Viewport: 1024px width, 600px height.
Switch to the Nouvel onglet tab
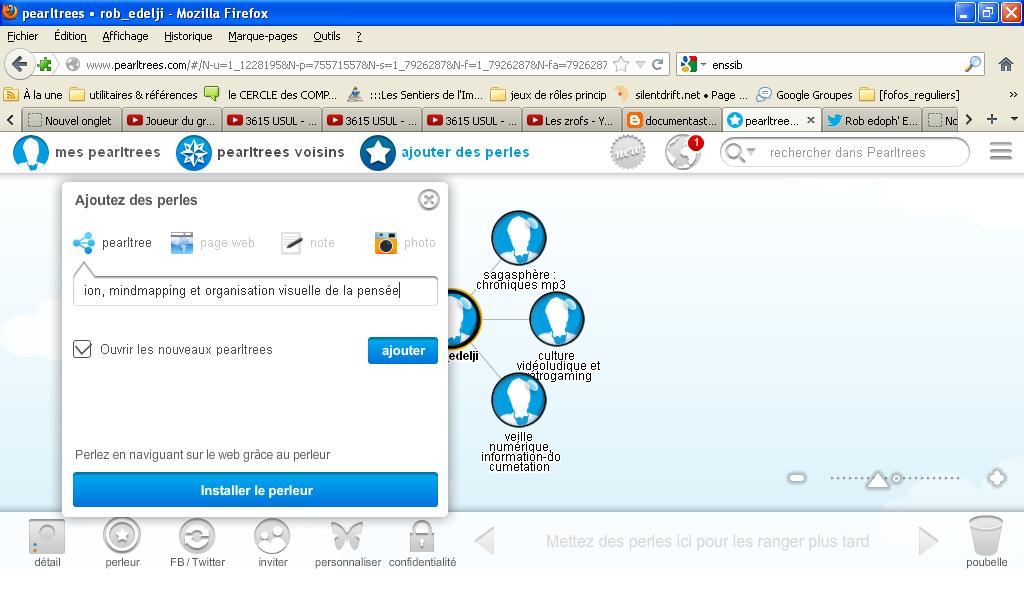click(71, 121)
